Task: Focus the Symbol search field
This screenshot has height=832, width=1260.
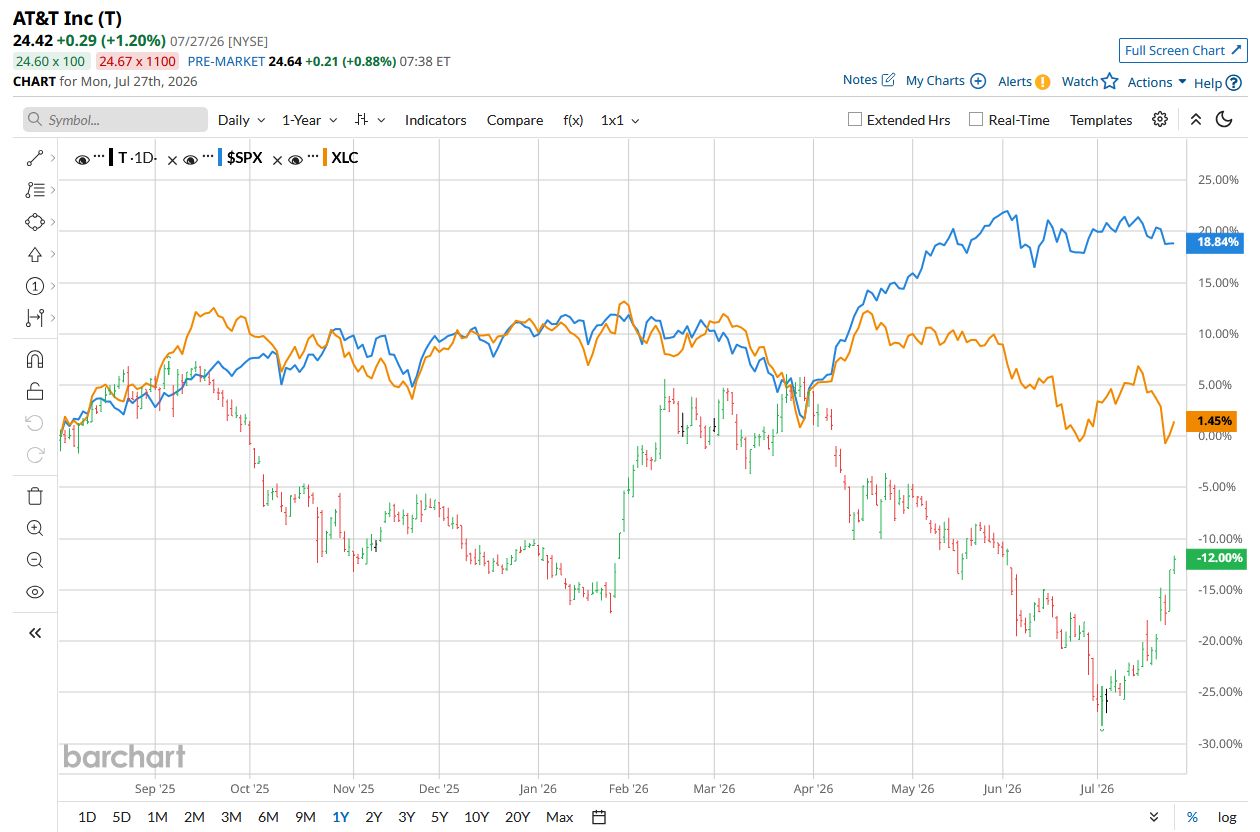Action: (x=115, y=120)
